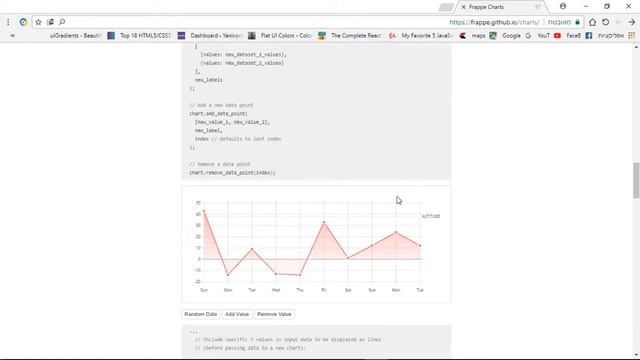
Task: Click the Remove Value button
Action: [274, 314]
